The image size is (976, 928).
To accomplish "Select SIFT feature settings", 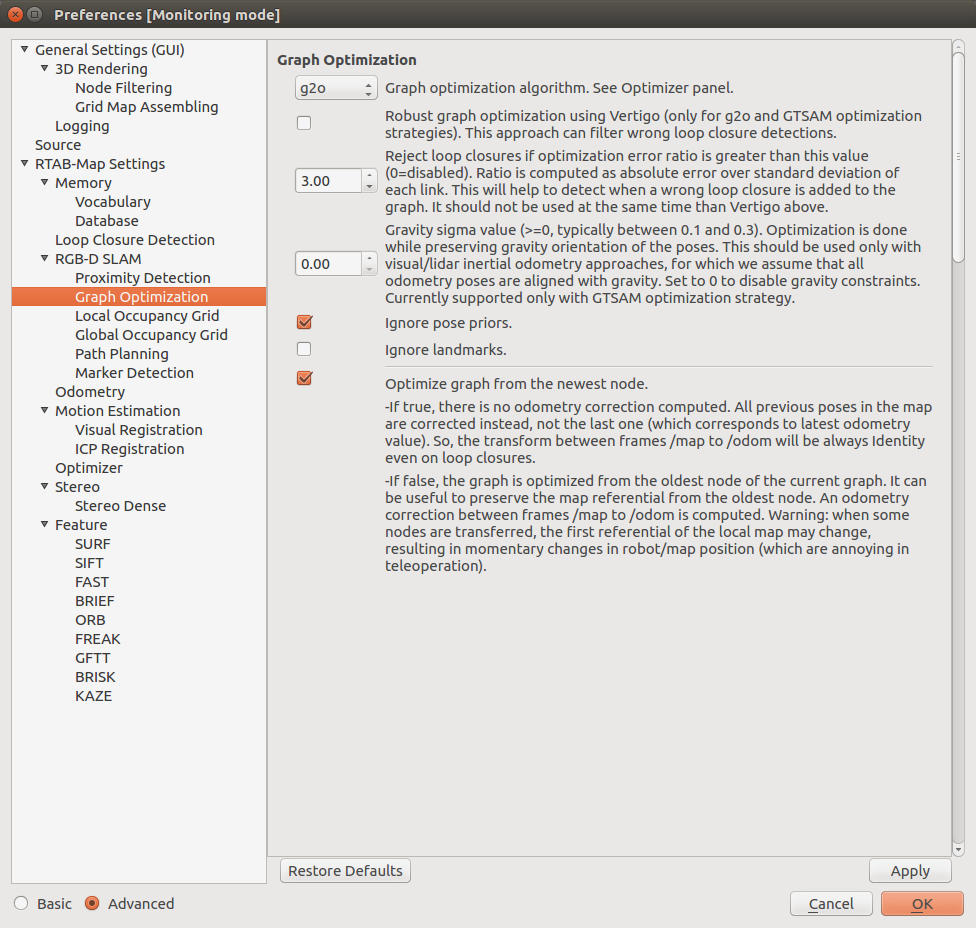I will (x=89, y=563).
